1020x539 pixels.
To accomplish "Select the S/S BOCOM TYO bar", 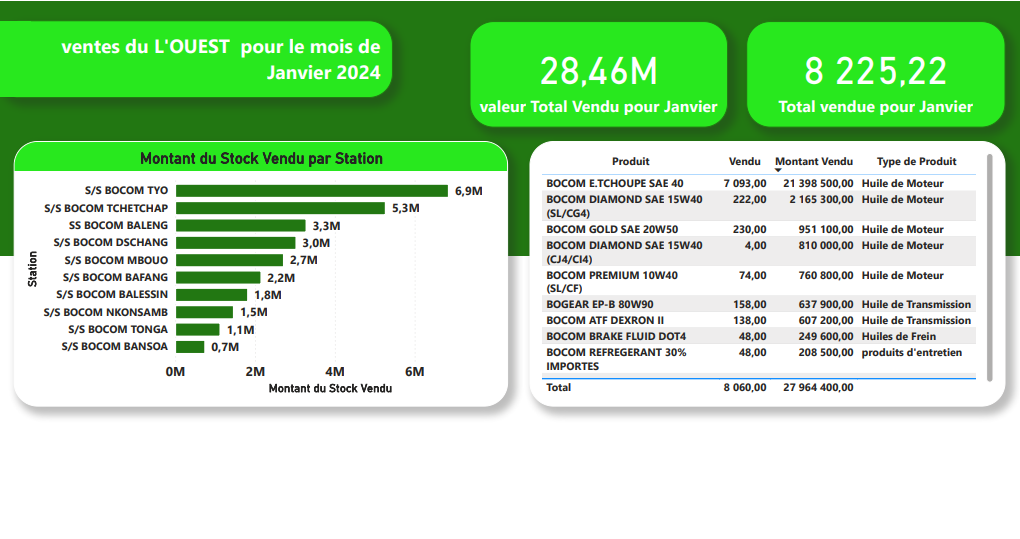I will 312,191.
